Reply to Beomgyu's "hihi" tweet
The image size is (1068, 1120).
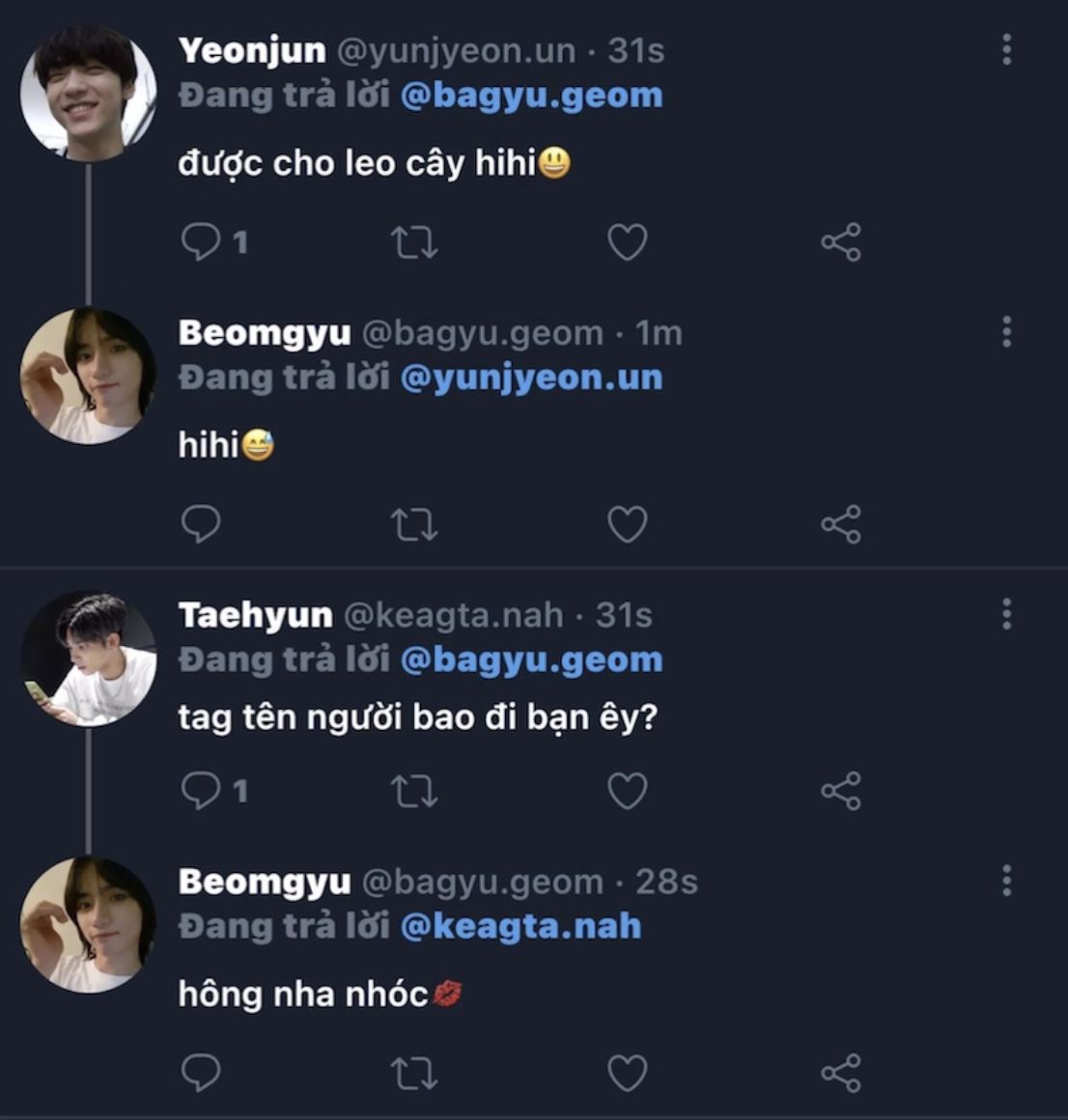201,524
